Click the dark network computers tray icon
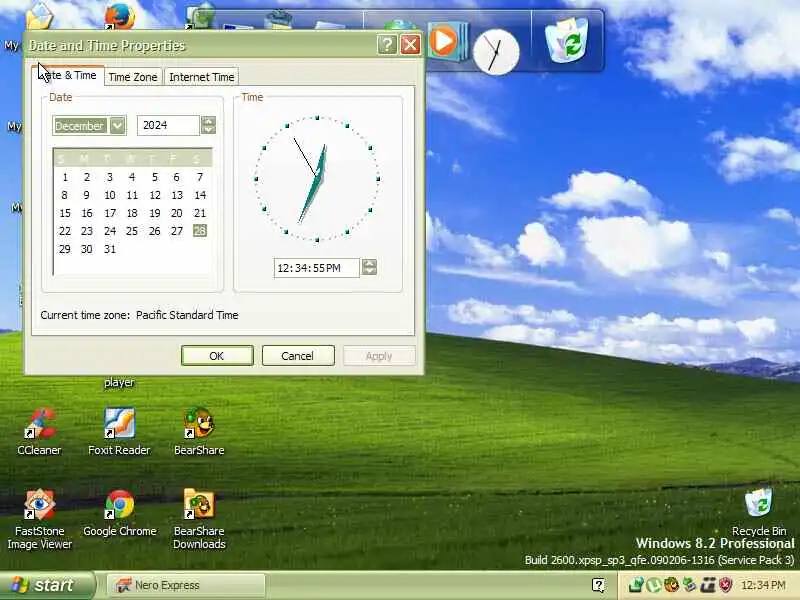Screen dimensions: 800x600 [708, 585]
